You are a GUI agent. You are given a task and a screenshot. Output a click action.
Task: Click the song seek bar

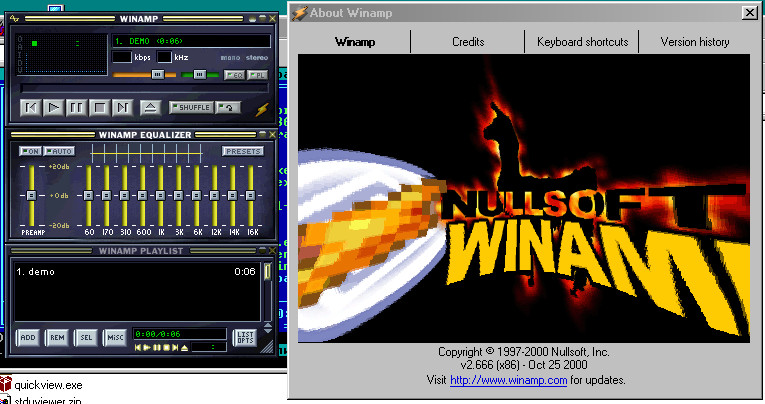pos(144,88)
